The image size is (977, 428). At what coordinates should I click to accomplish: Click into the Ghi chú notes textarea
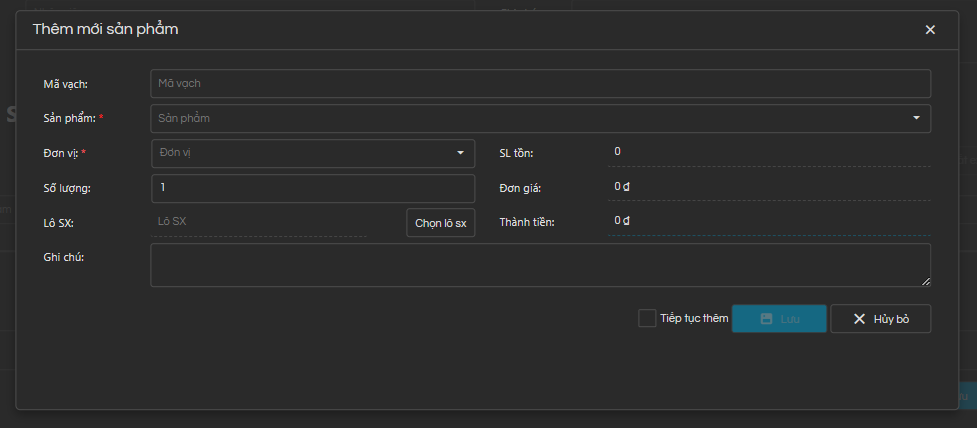(540, 265)
